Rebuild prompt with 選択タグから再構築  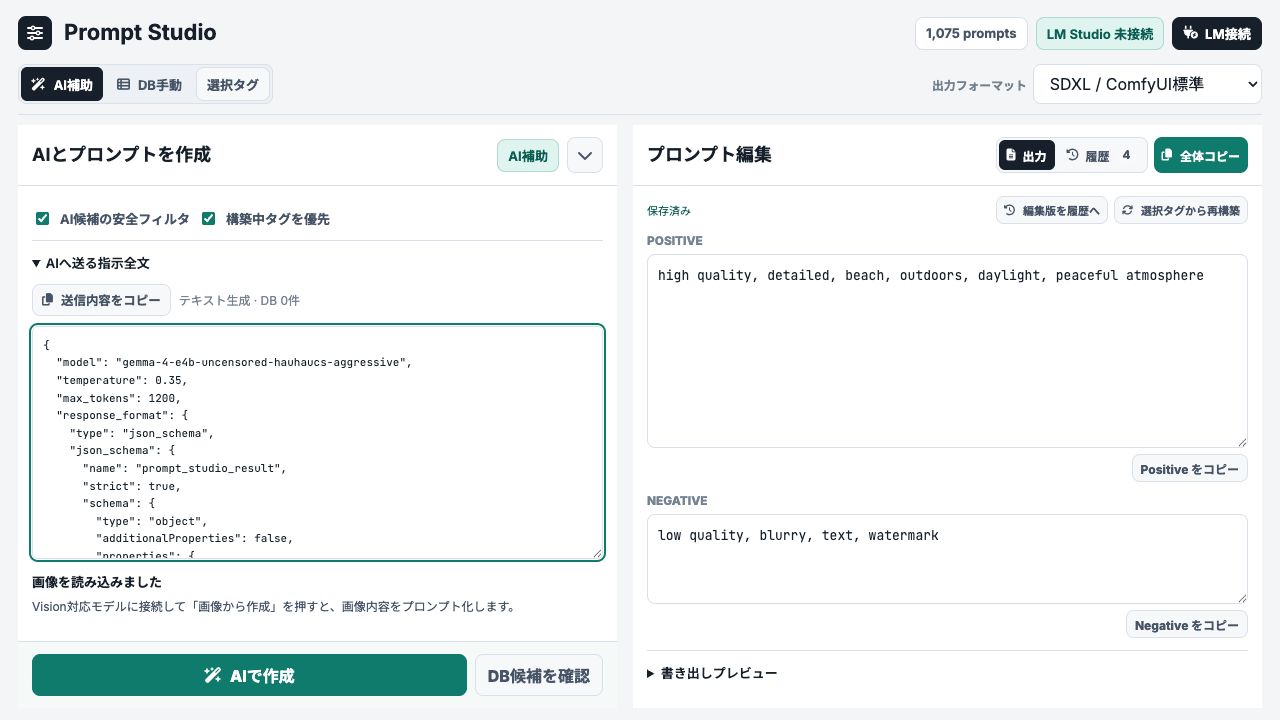(1181, 210)
